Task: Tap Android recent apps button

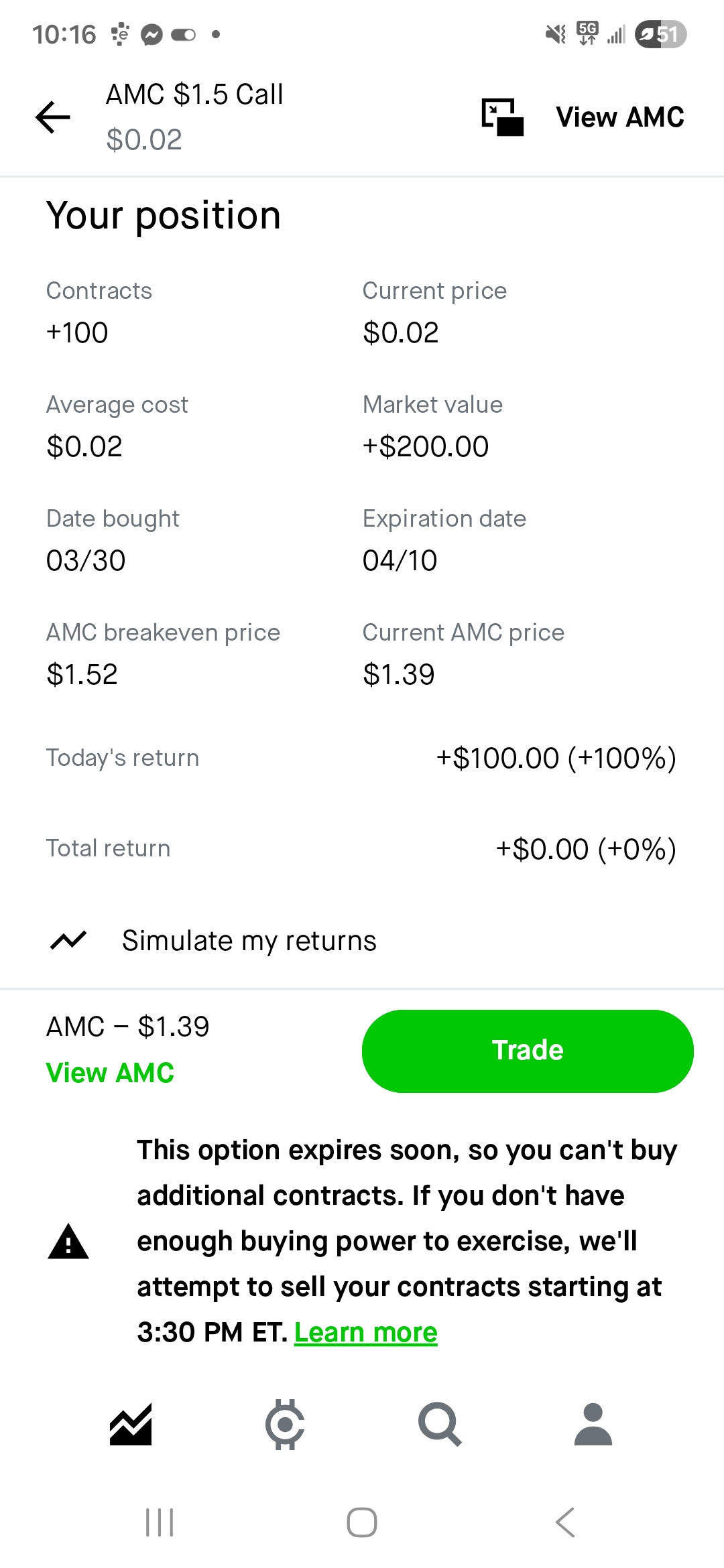Action: (160, 1522)
